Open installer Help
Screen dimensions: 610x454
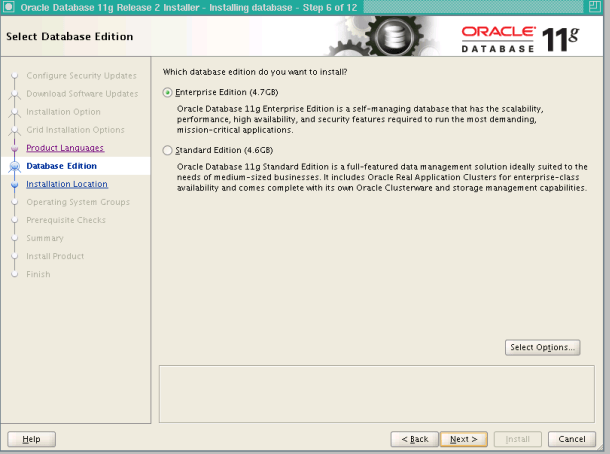pyautogui.click(x=31, y=439)
